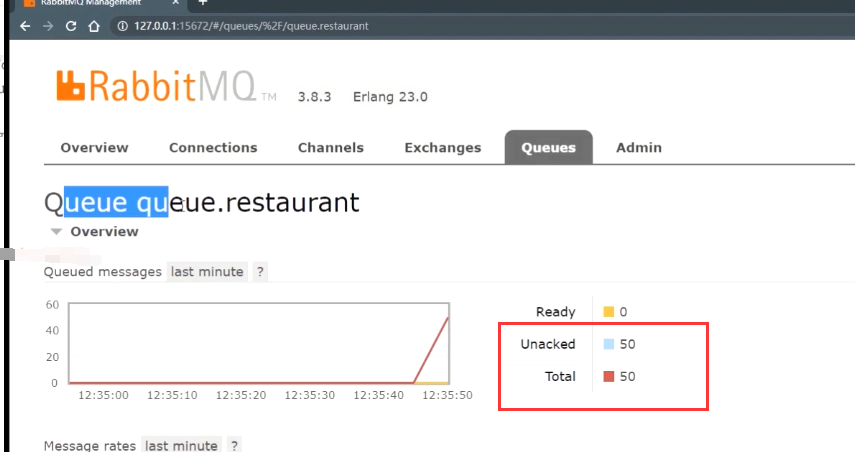Close the RabbitMQ Management browser tab
The image size is (855, 452).
[176, 3]
